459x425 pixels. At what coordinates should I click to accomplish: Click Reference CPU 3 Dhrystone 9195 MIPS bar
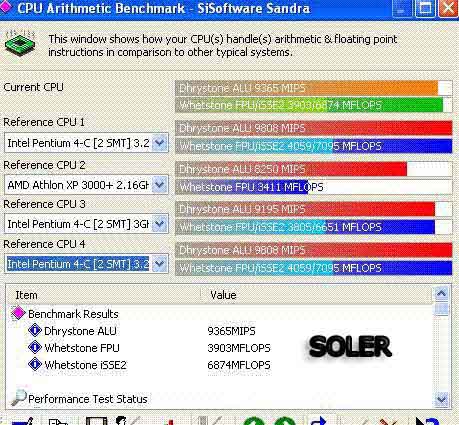coord(314,209)
